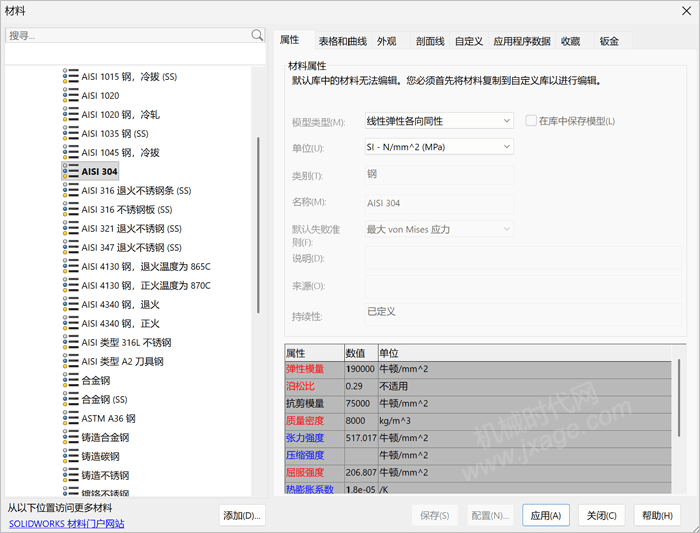
Task: Select the 泊松比 property row
Action: [x=478, y=386]
